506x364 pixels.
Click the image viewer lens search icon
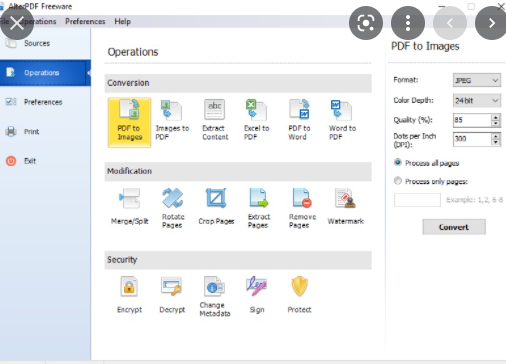366,23
